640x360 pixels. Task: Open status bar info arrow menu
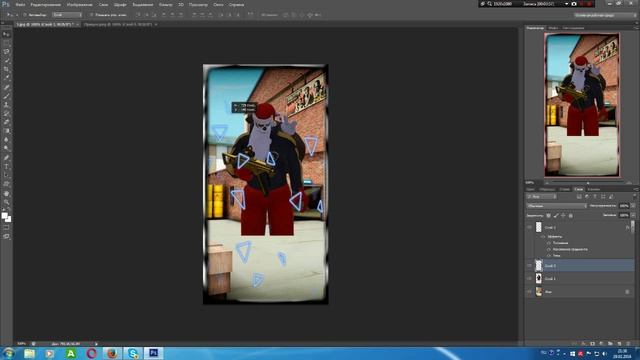click(96, 344)
